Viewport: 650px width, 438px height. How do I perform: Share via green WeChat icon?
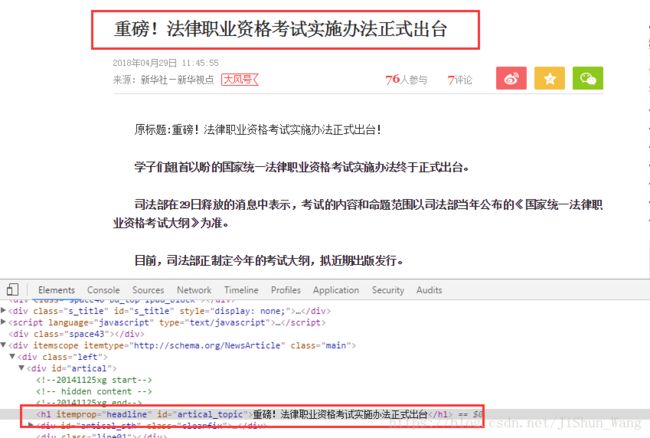[588, 78]
